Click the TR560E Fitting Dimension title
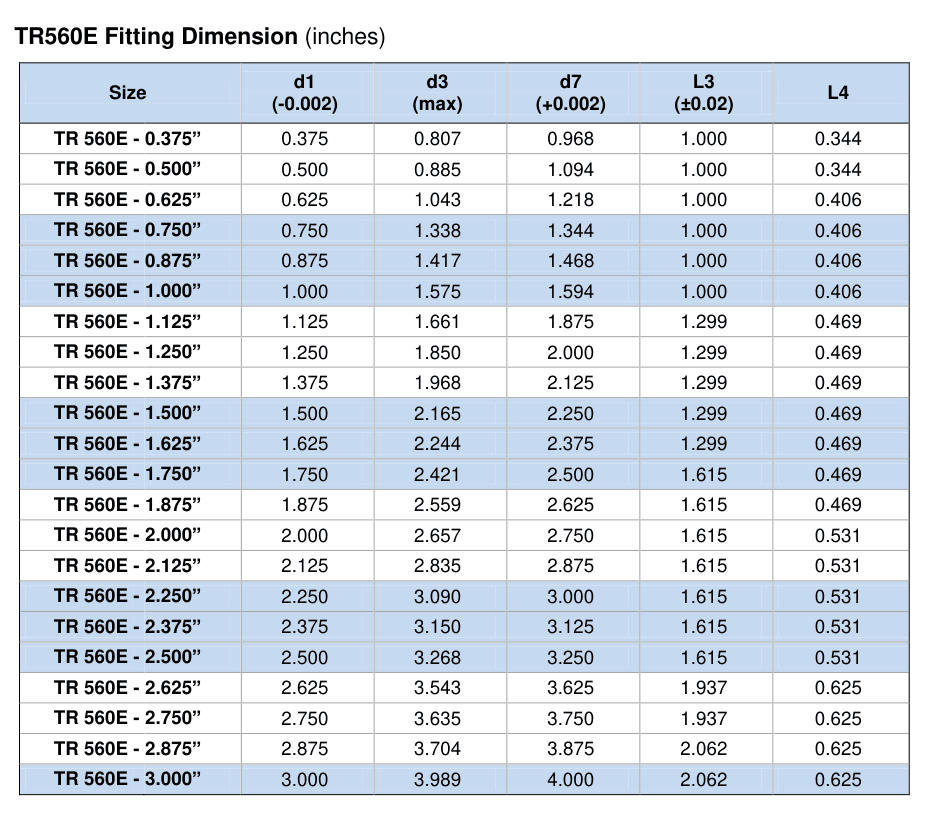 click(200, 37)
